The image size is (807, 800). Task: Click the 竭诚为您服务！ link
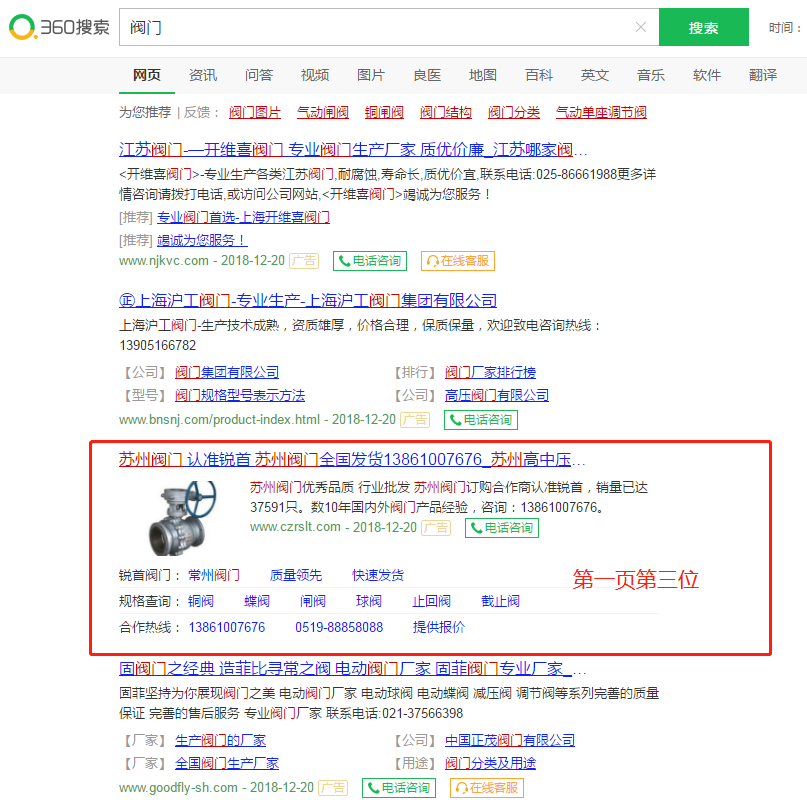coord(202,240)
